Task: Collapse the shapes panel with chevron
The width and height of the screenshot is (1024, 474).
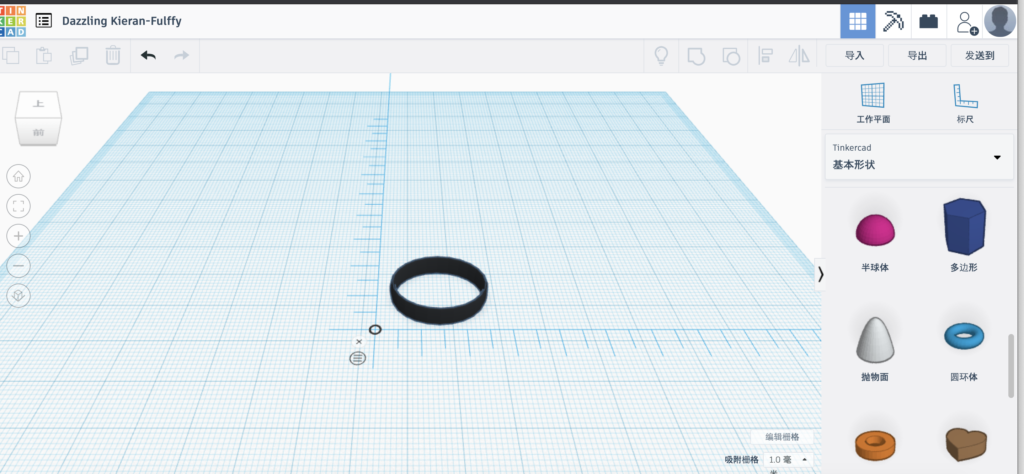Action: 821,274
